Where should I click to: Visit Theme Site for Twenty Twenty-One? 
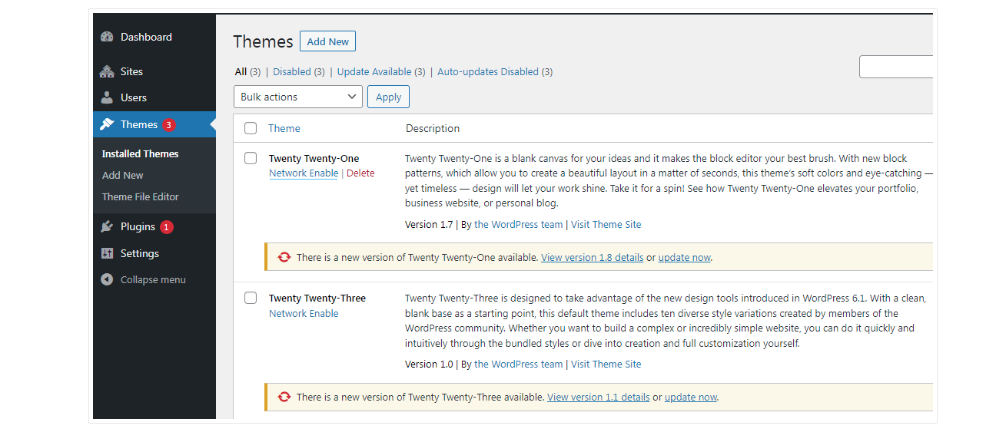606,224
